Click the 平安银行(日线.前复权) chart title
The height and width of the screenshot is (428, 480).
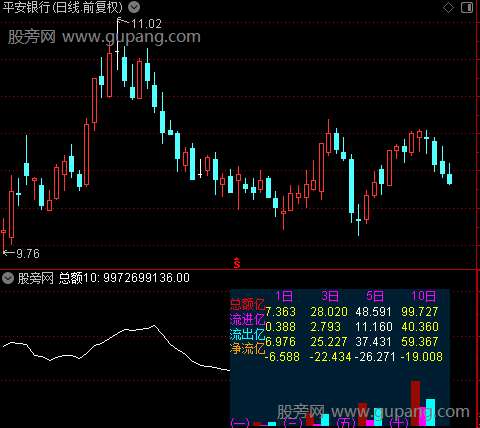62,7
